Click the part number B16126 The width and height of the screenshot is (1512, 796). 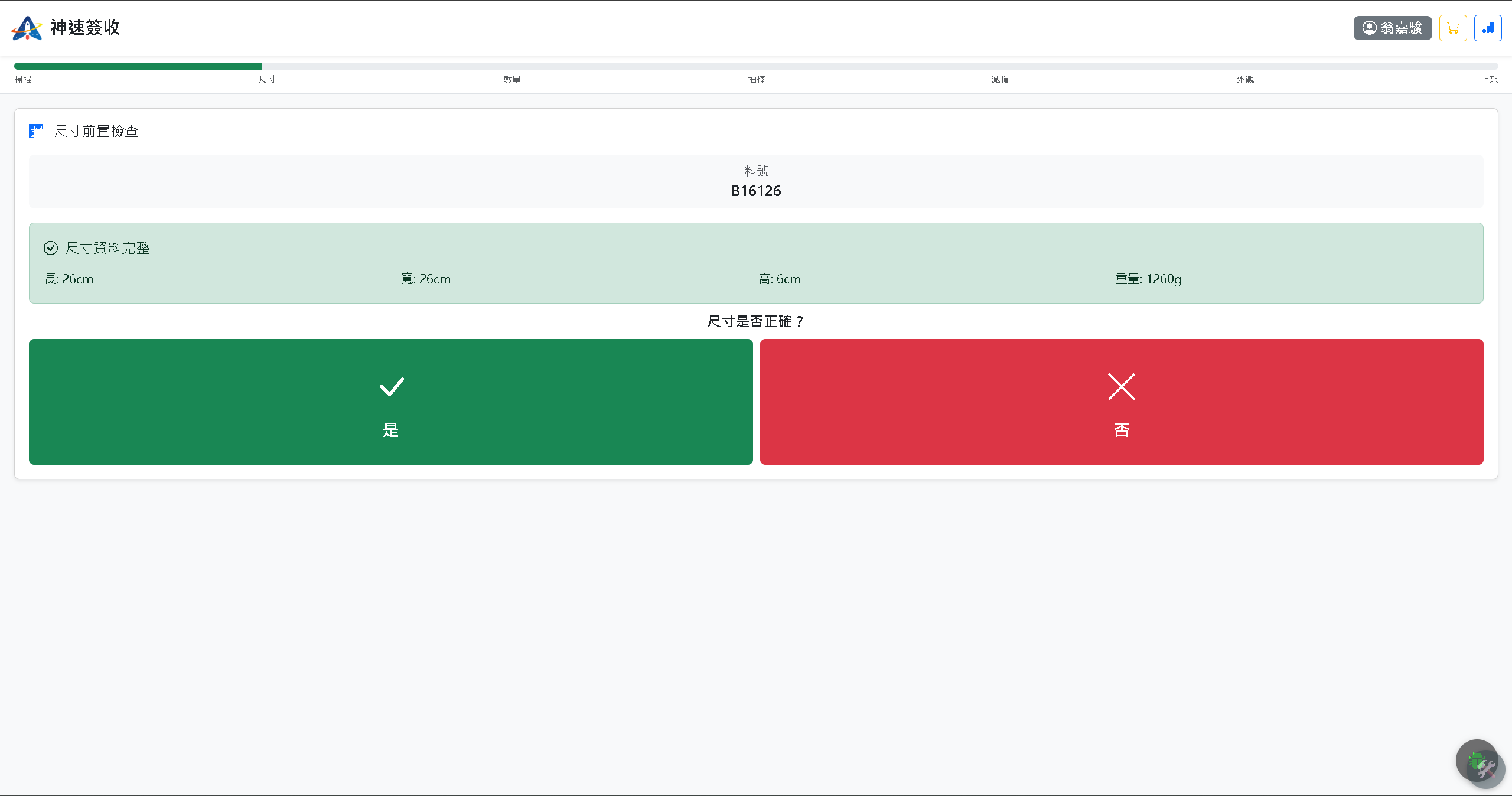coord(756,191)
